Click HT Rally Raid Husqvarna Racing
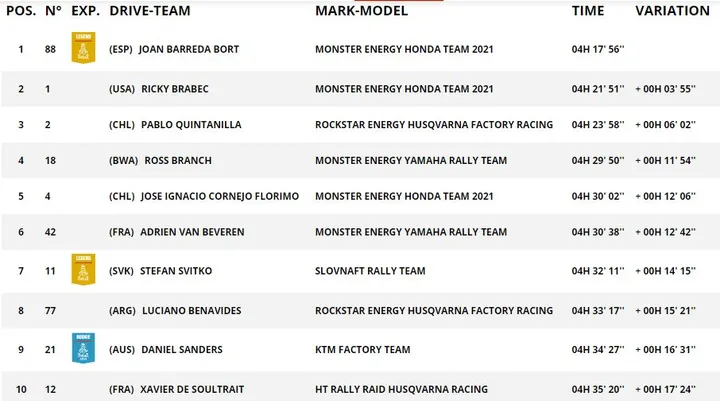720x401 pixels. coord(401,389)
